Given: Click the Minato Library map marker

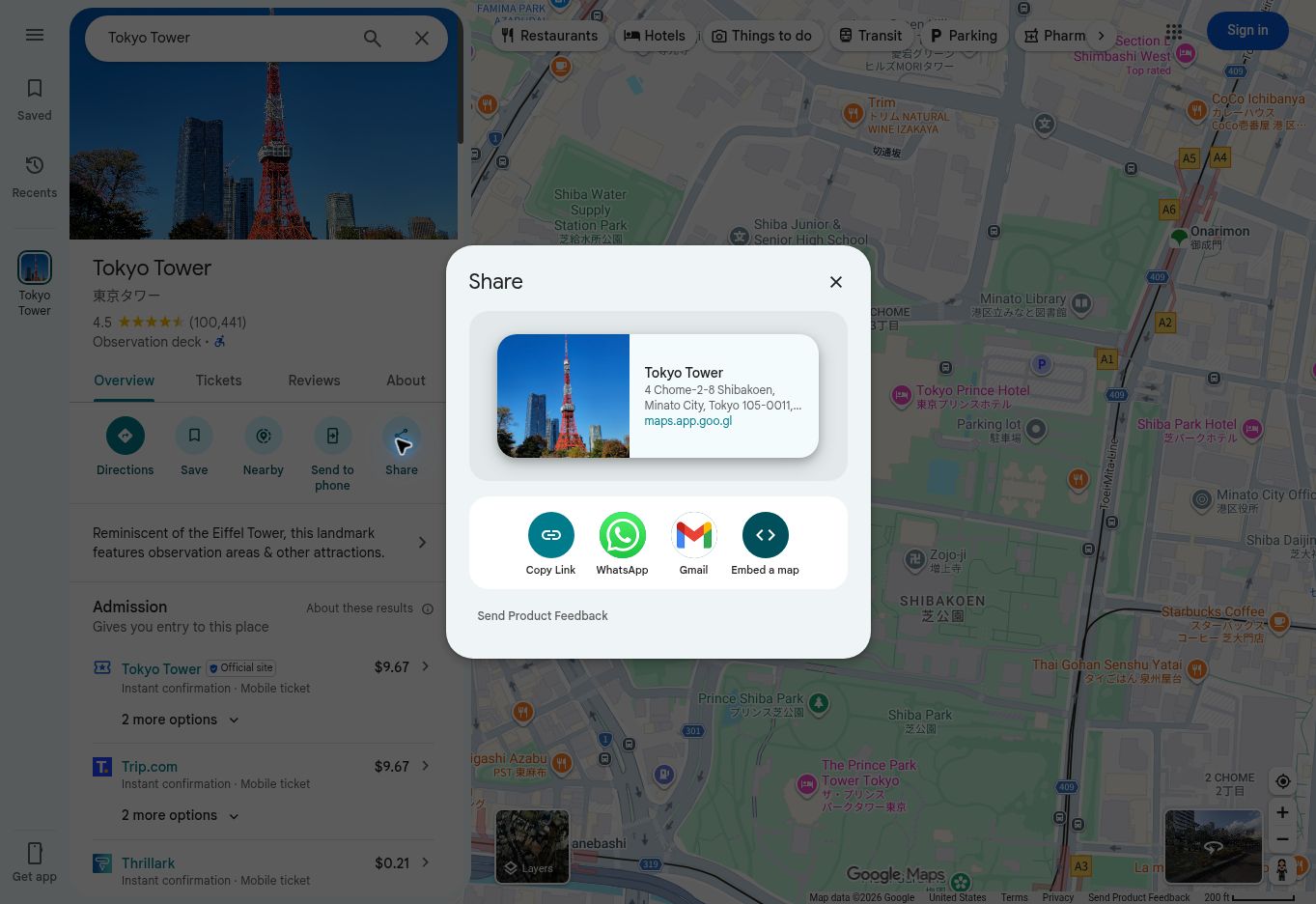Looking at the screenshot, I should click(1081, 303).
